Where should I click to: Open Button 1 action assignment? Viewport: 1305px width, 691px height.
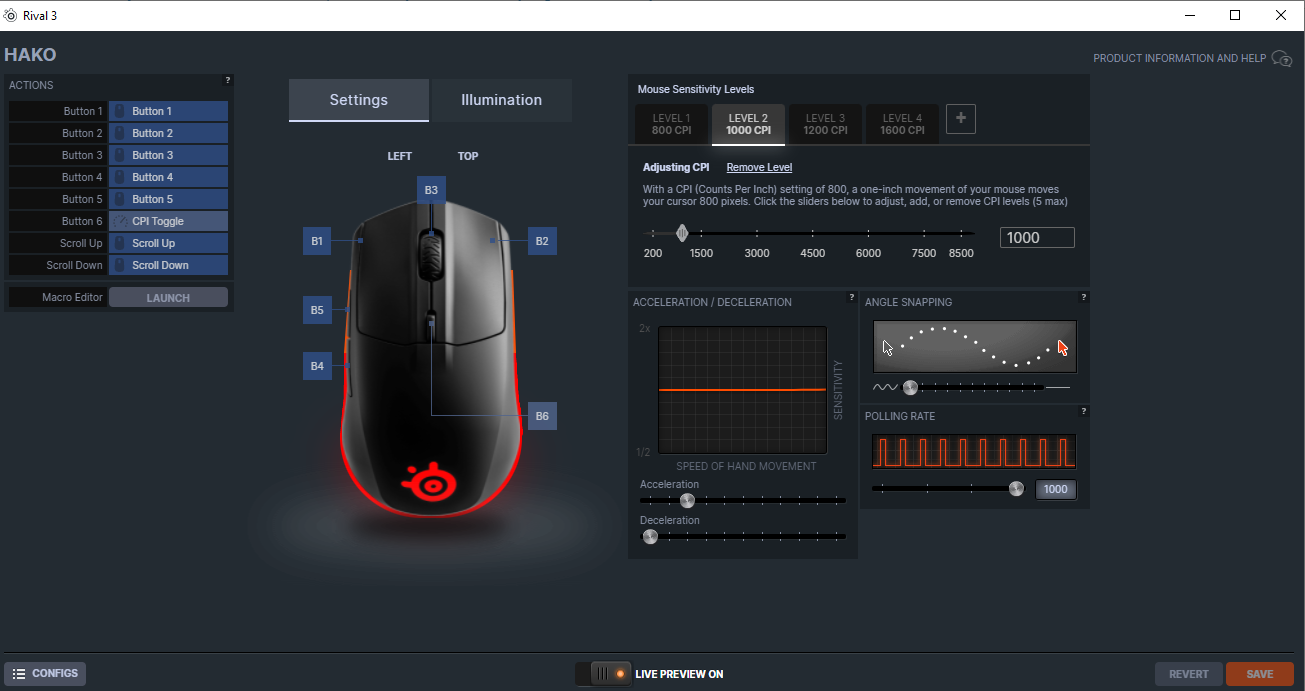[x=168, y=111]
